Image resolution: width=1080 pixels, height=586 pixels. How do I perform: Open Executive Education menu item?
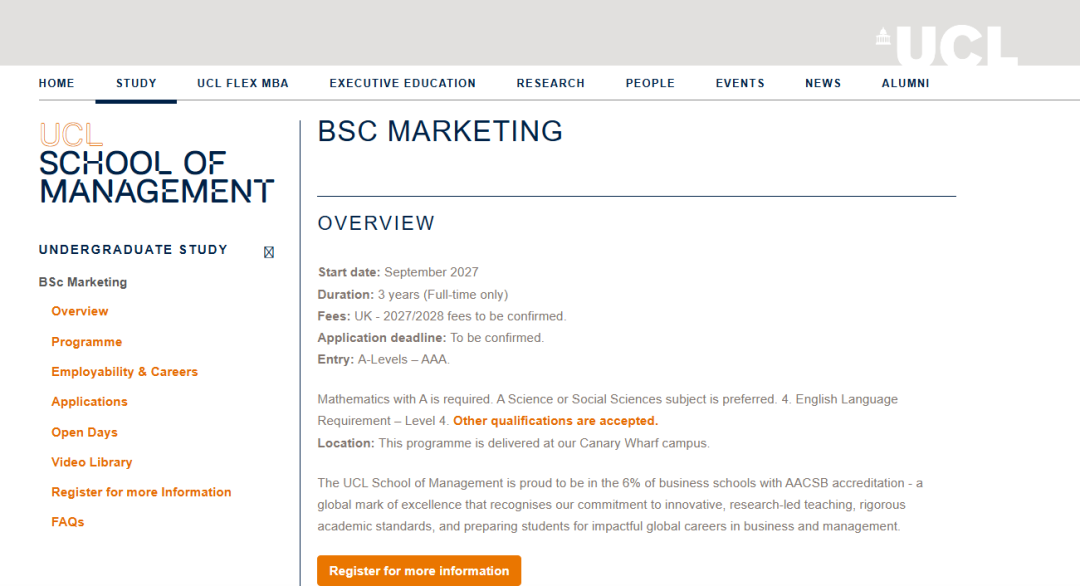[403, 83]
